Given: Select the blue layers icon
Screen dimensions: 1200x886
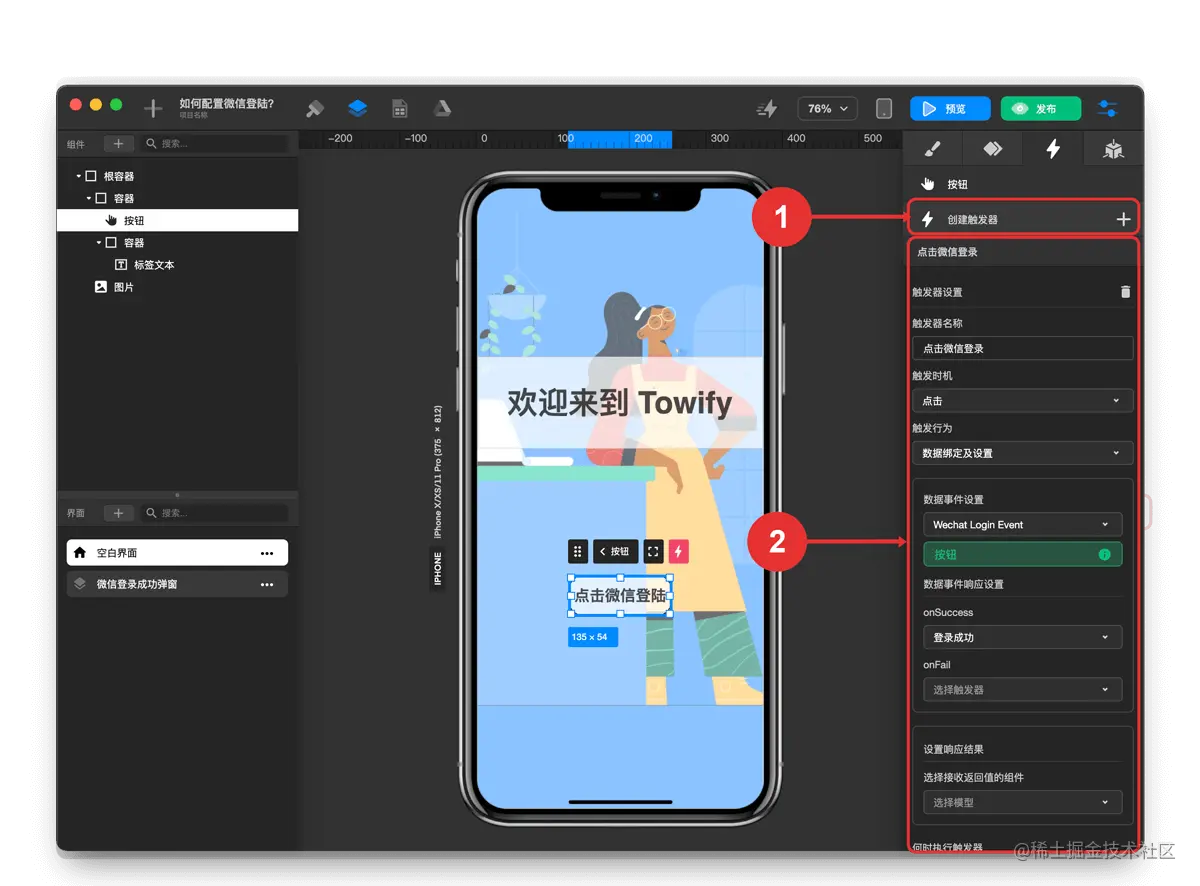Looking at the screenshot, I should coord(357,108).
